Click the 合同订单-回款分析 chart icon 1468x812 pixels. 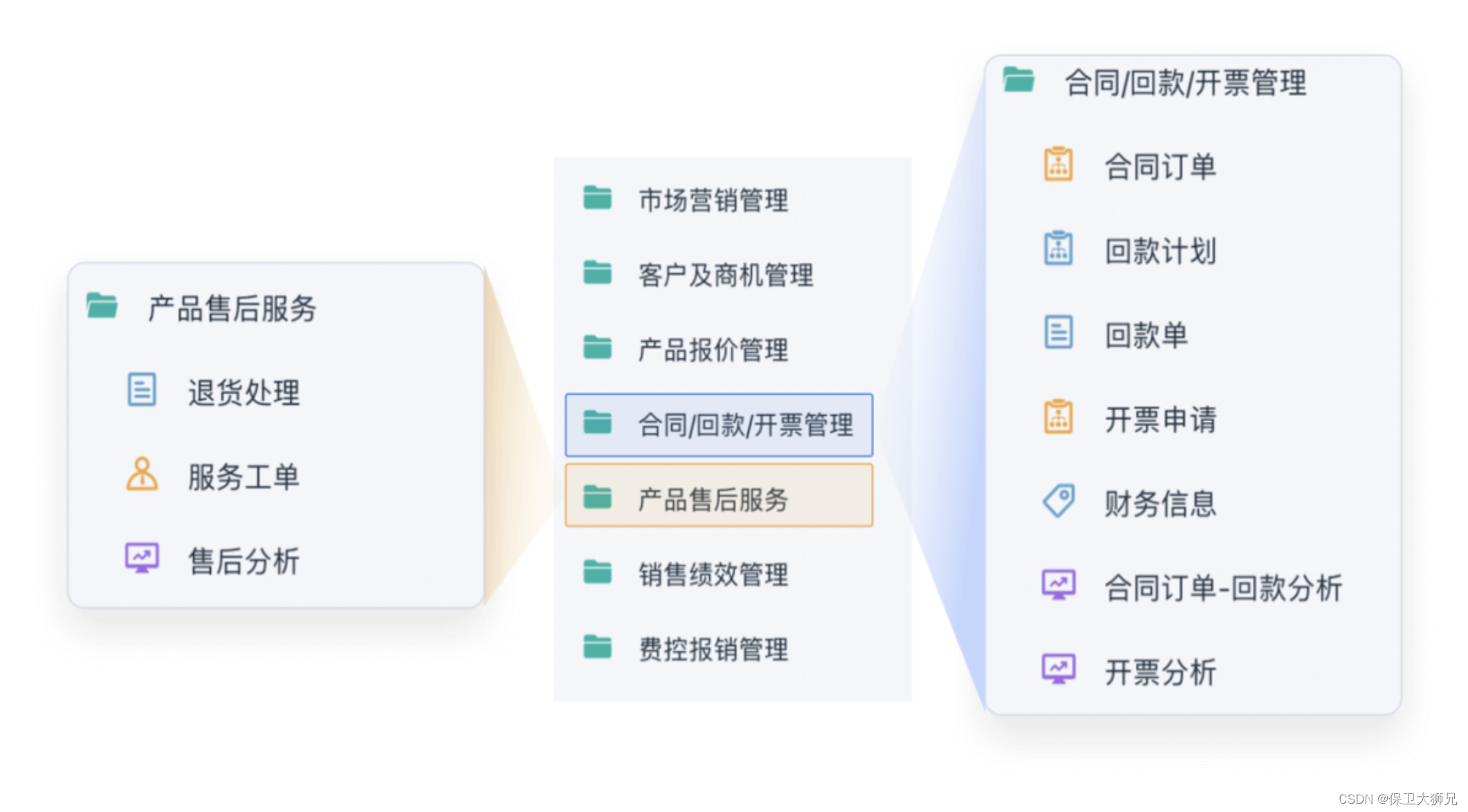(x=1057, y=584)
